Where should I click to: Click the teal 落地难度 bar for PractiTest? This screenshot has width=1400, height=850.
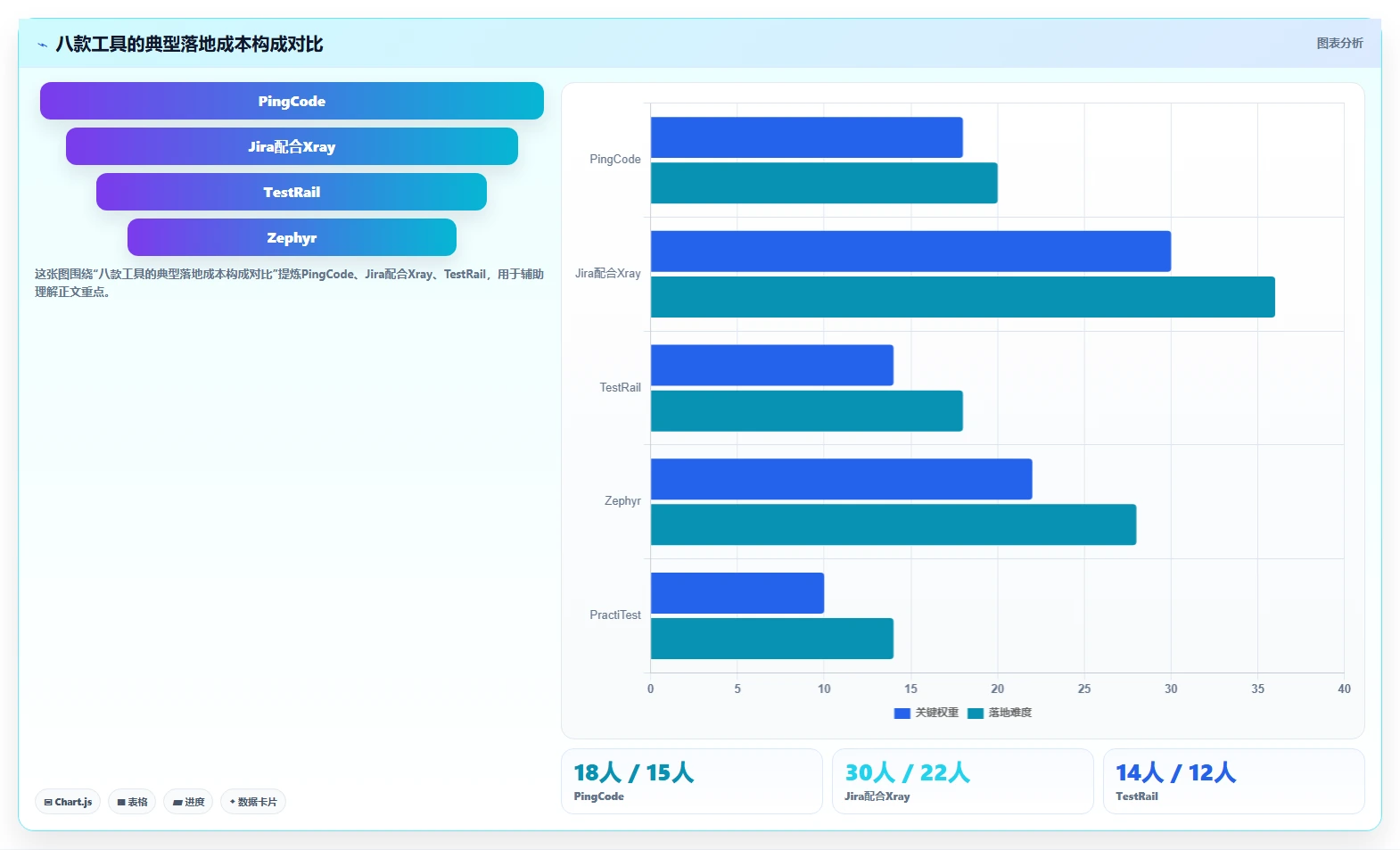click(x=772, y=639)
